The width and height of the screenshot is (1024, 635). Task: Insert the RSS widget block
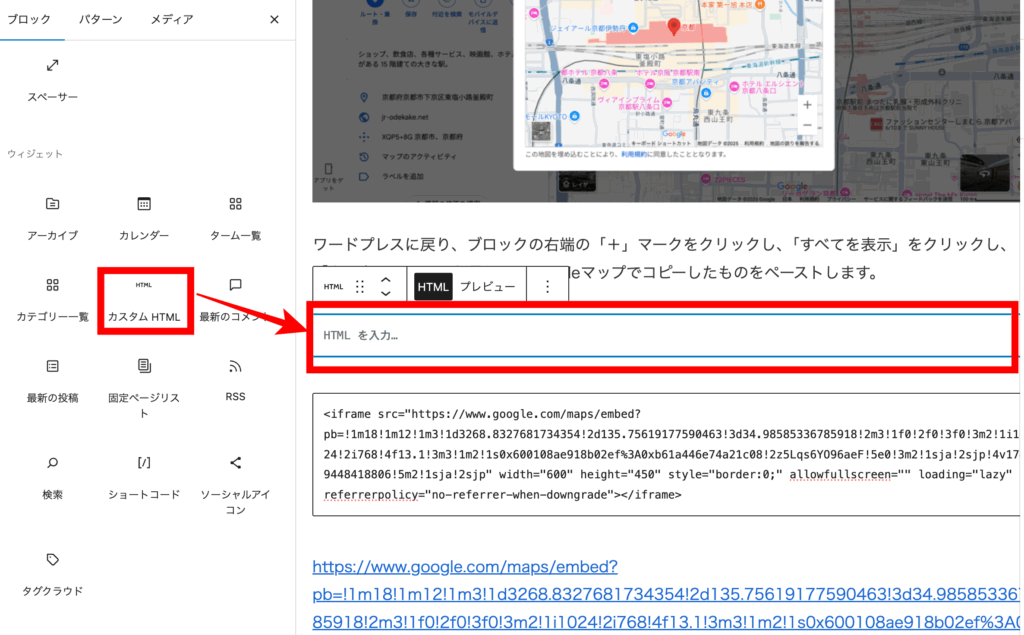click(x=235, y=379)
